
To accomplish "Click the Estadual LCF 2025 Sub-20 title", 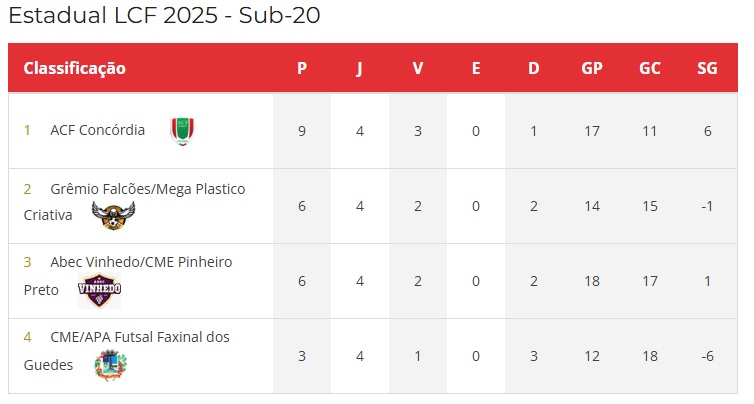I will click(164, 15).
